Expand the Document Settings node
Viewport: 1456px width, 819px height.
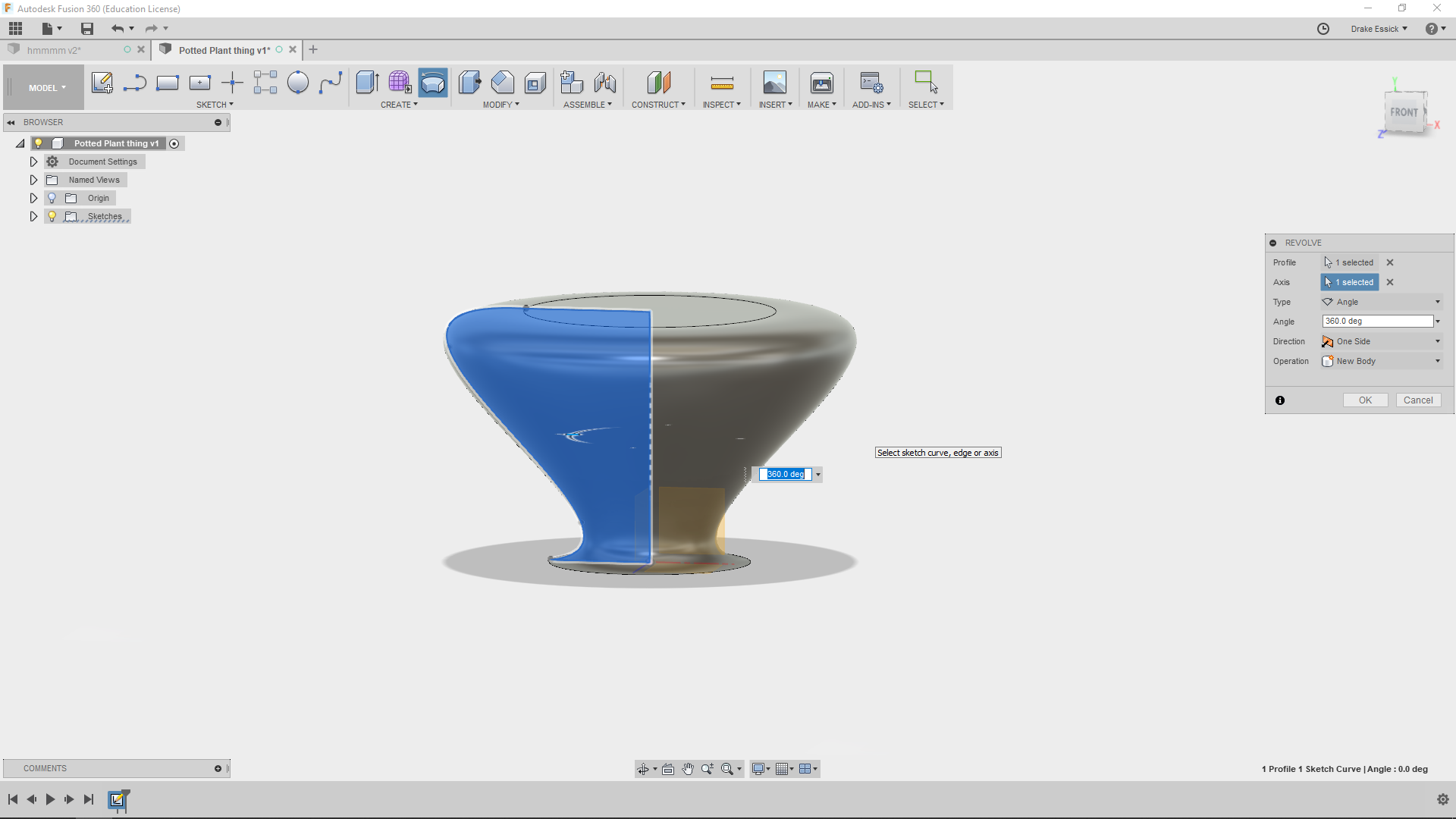point(33,162)
